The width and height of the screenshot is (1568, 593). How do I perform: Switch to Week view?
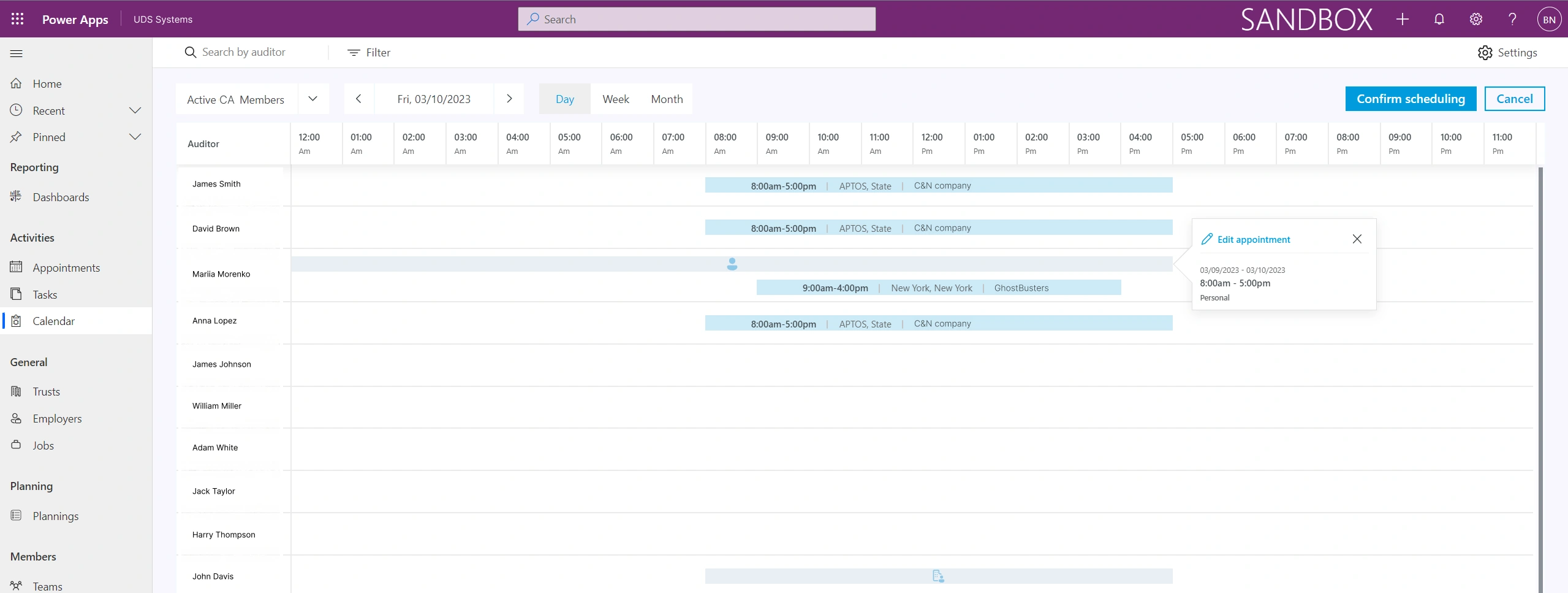(x=615, y=99)
